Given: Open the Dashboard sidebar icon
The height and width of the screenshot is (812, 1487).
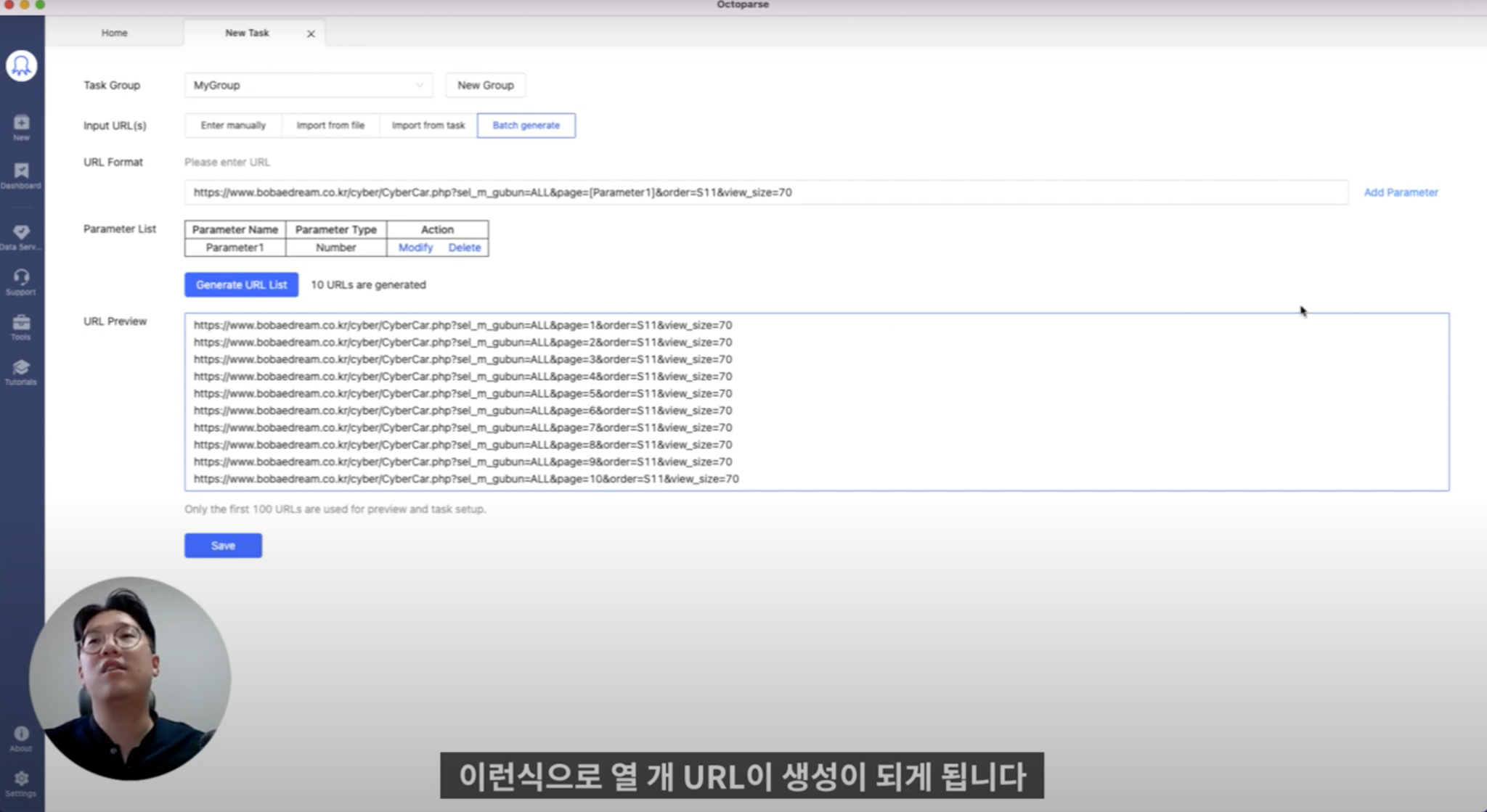Looking at the screenshot, I should click(22, 176).
